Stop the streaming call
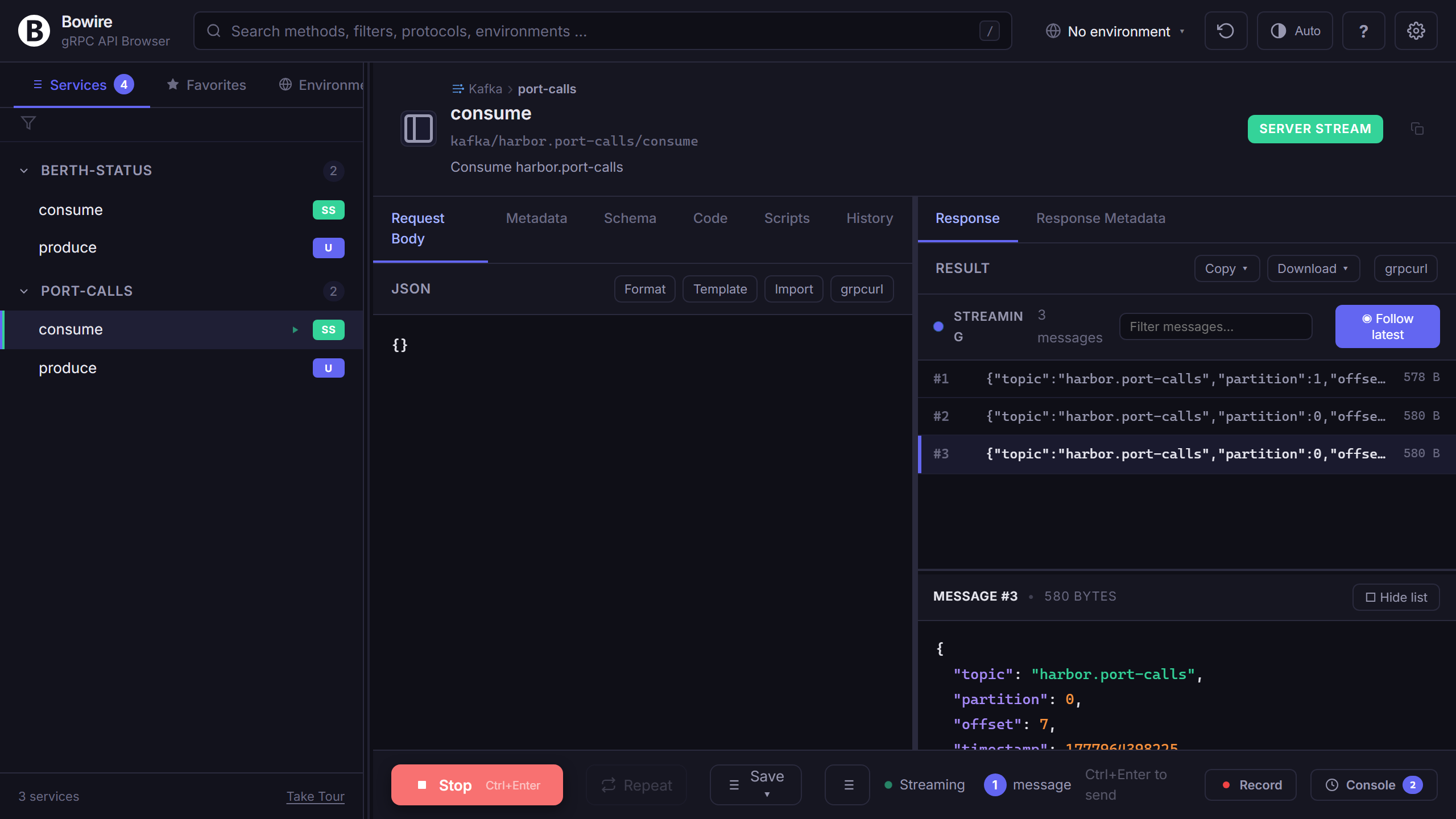The image size is (1456, 819). [477, 785]
